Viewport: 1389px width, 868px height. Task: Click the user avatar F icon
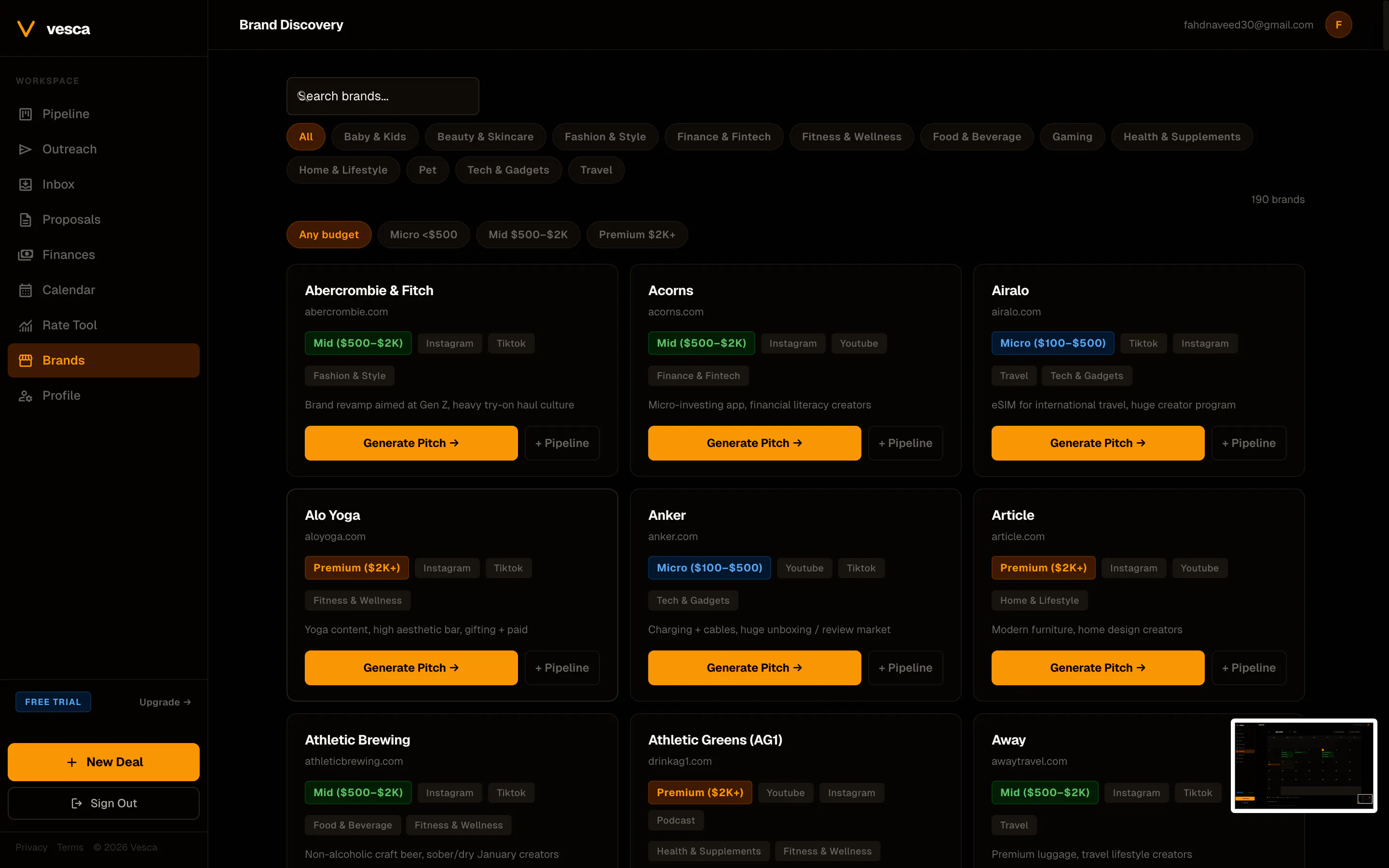pyautogui.click(x=1338, y=25)
